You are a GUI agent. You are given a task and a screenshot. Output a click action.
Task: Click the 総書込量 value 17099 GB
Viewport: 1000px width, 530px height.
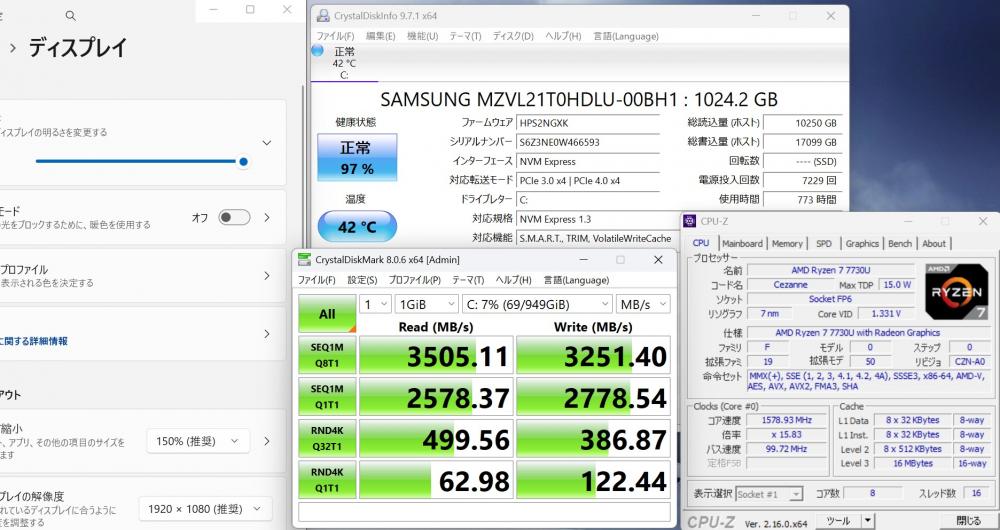(802, 142)
